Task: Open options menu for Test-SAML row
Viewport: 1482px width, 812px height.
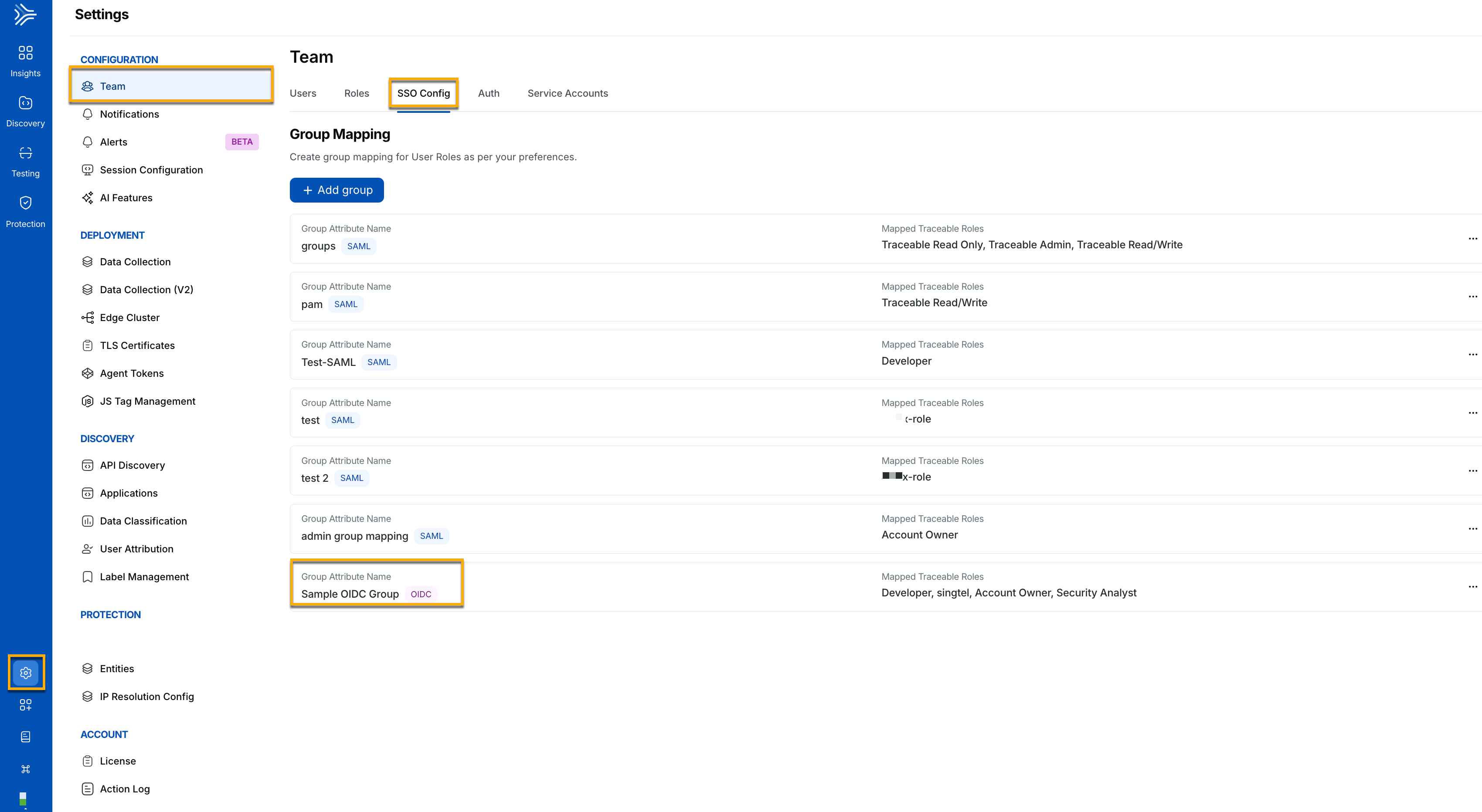Action: click(1472, 354)
